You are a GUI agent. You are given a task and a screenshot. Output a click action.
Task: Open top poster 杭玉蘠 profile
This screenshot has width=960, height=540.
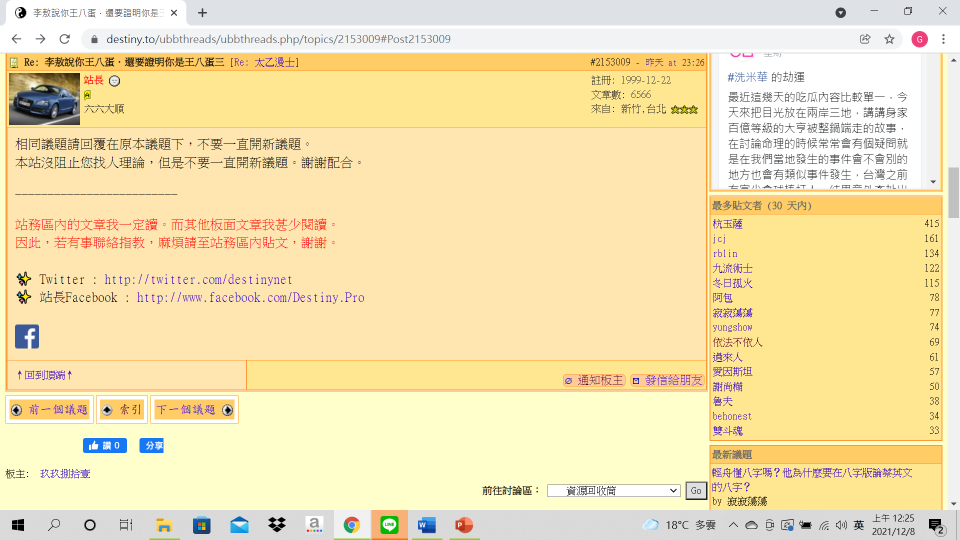tap(727, 224)
